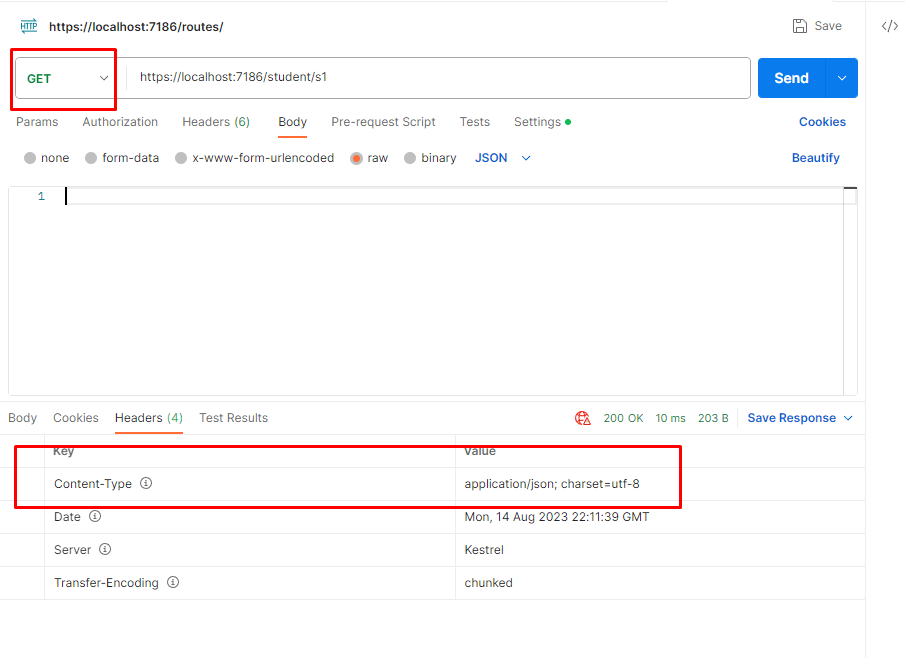Click info icon next to Date
Screen dimensions: 905x658
click(95, 516)
